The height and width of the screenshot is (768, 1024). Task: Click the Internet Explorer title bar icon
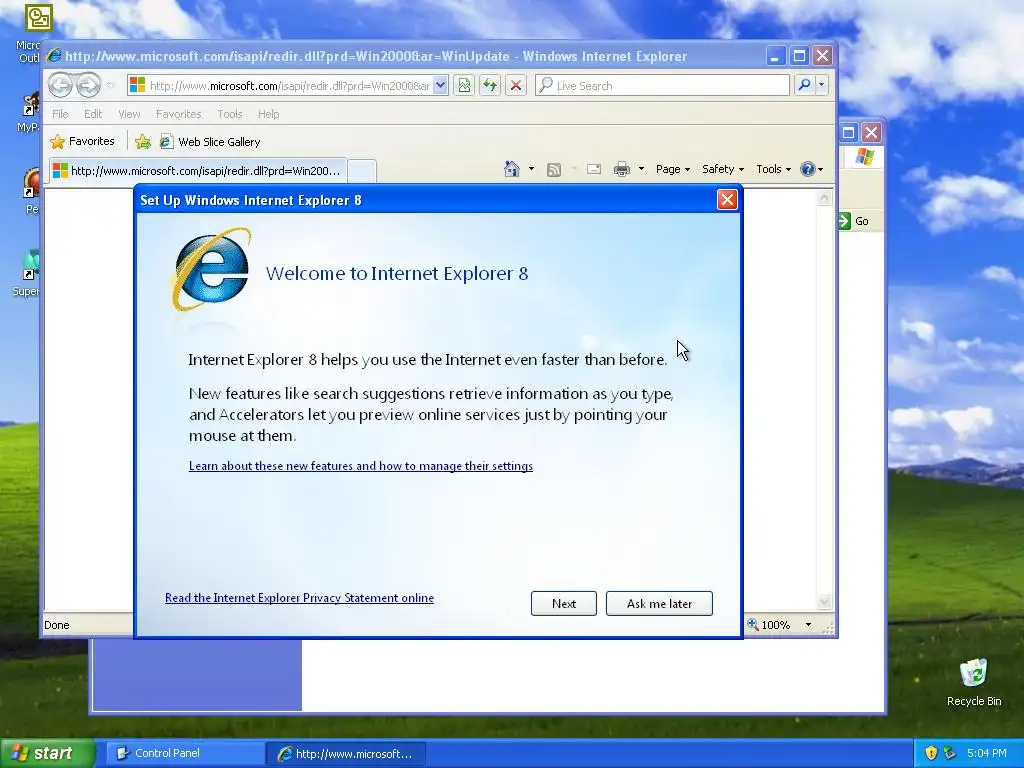(54, 56)
